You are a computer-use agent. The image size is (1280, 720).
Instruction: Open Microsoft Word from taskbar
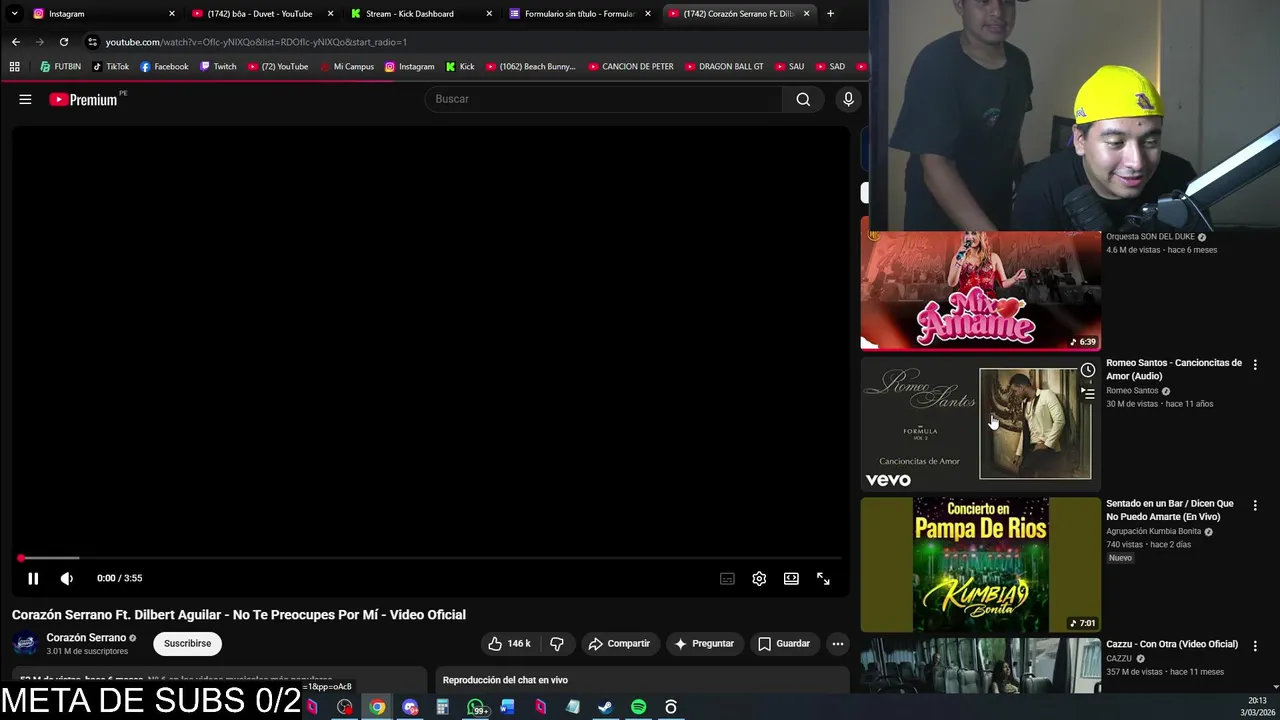(507, 707)
